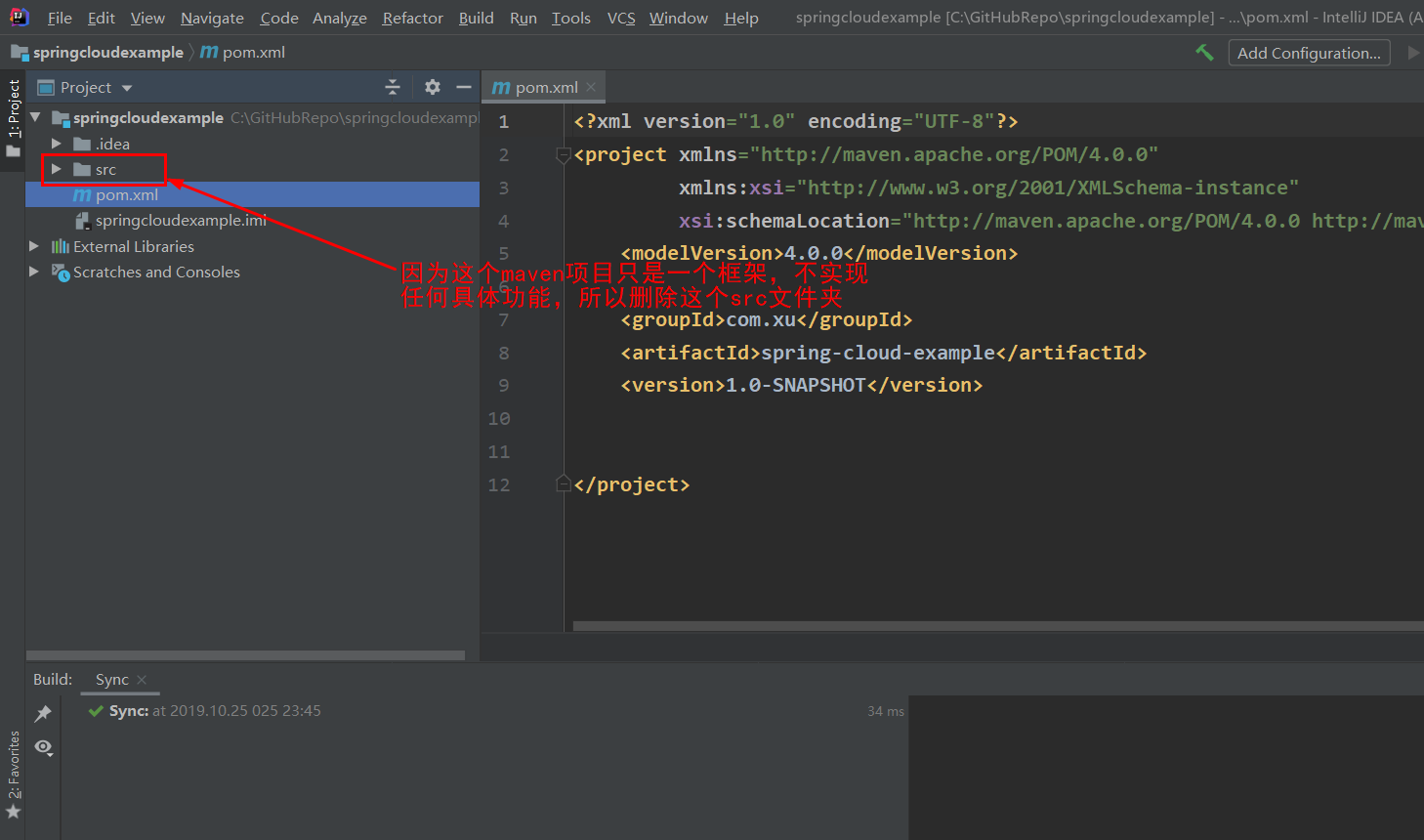Open the Help menu
Screen dimensions: 1424x840
pyautogui.click(x=741, y=18)
